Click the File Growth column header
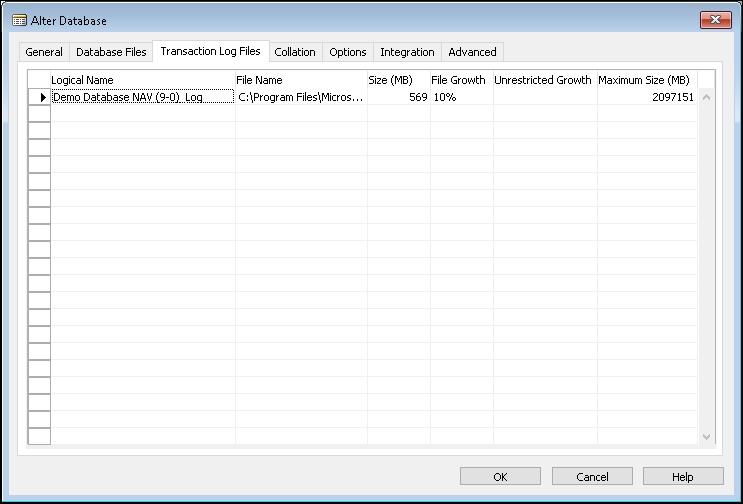The width and height of the screenshot is (743, 504). [x=462, y=80]
